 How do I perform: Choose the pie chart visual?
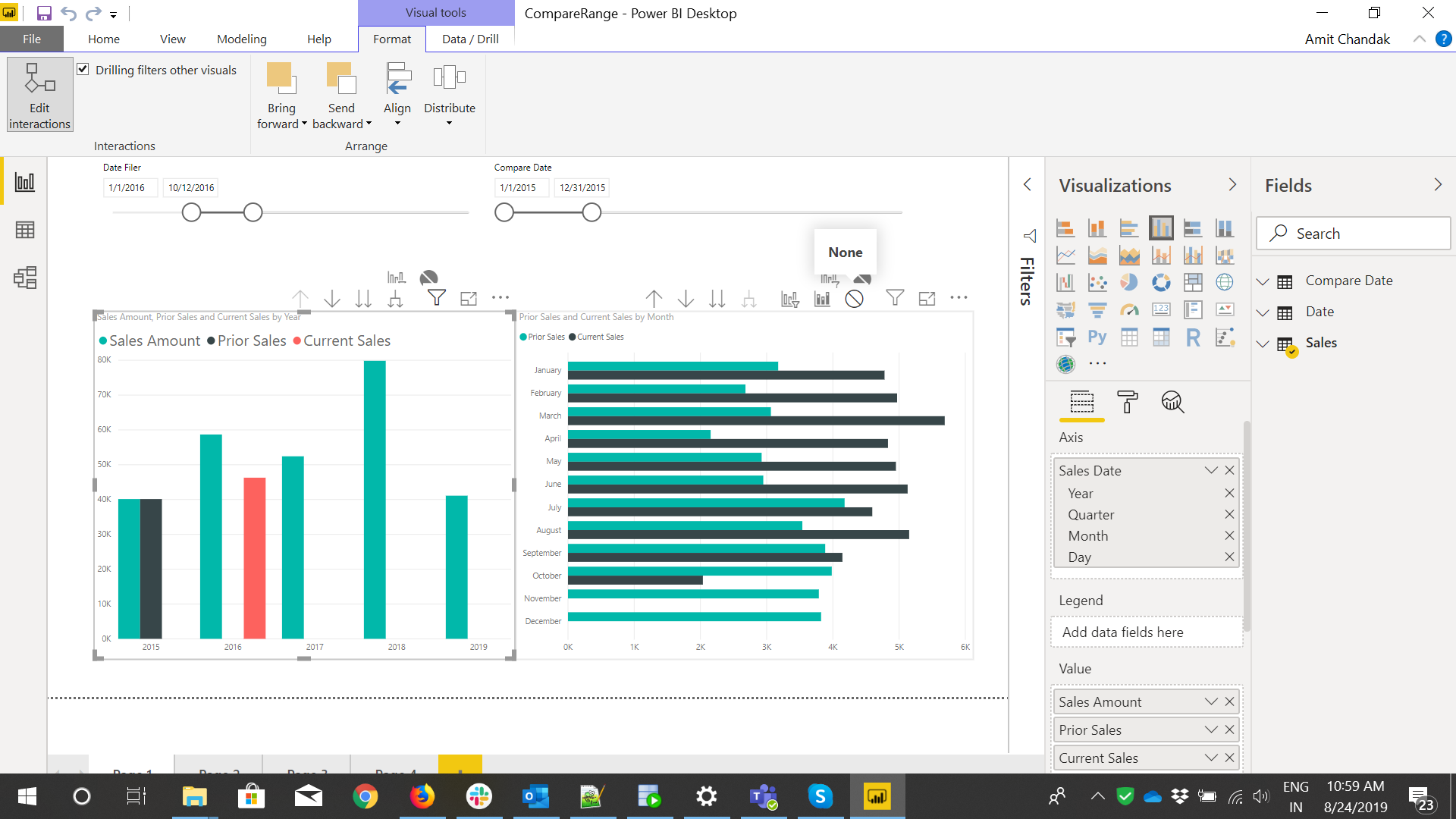click(x=1129, y=282)
